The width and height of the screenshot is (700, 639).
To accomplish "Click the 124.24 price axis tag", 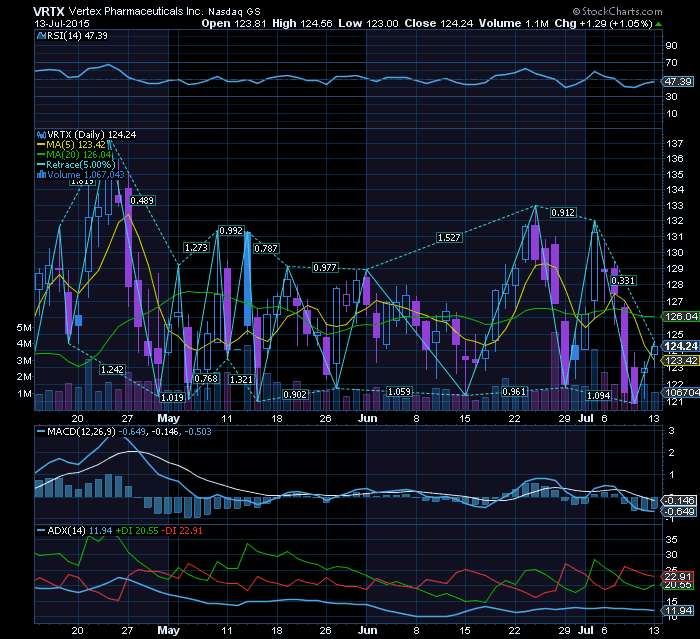I will (x=680, y=346).
